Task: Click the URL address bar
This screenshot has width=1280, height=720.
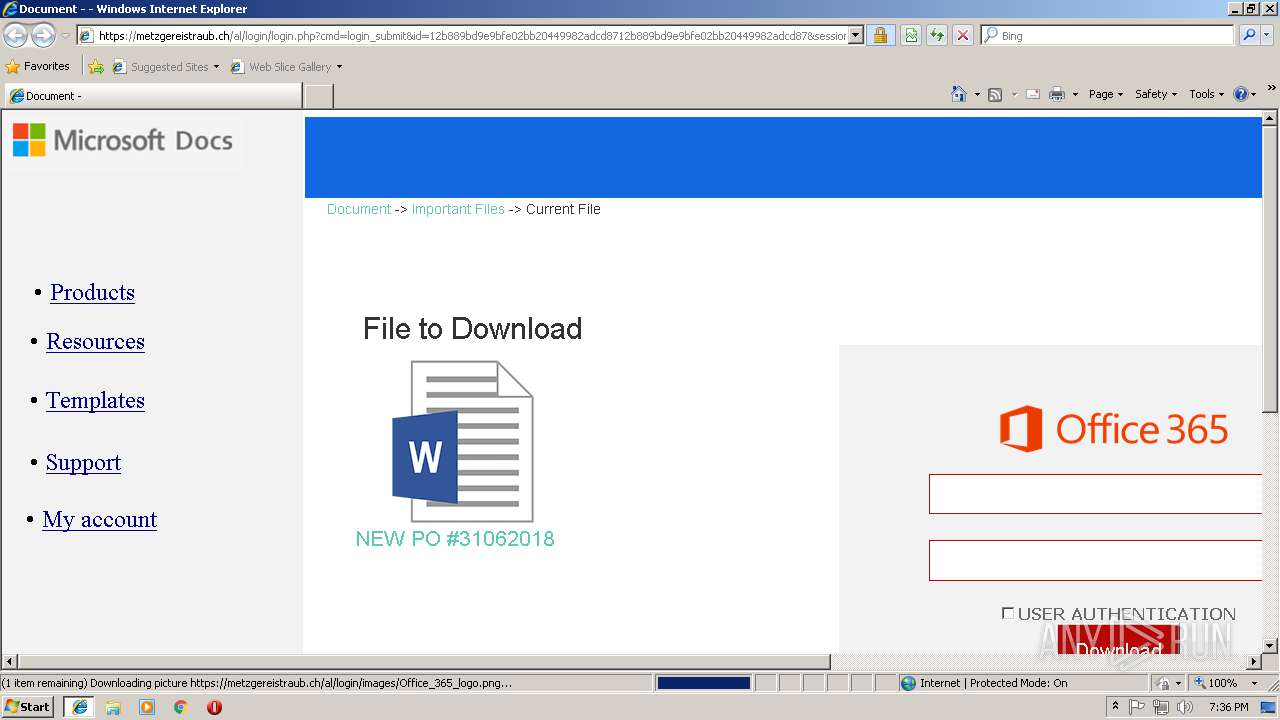Action: (x=463, y=35)
